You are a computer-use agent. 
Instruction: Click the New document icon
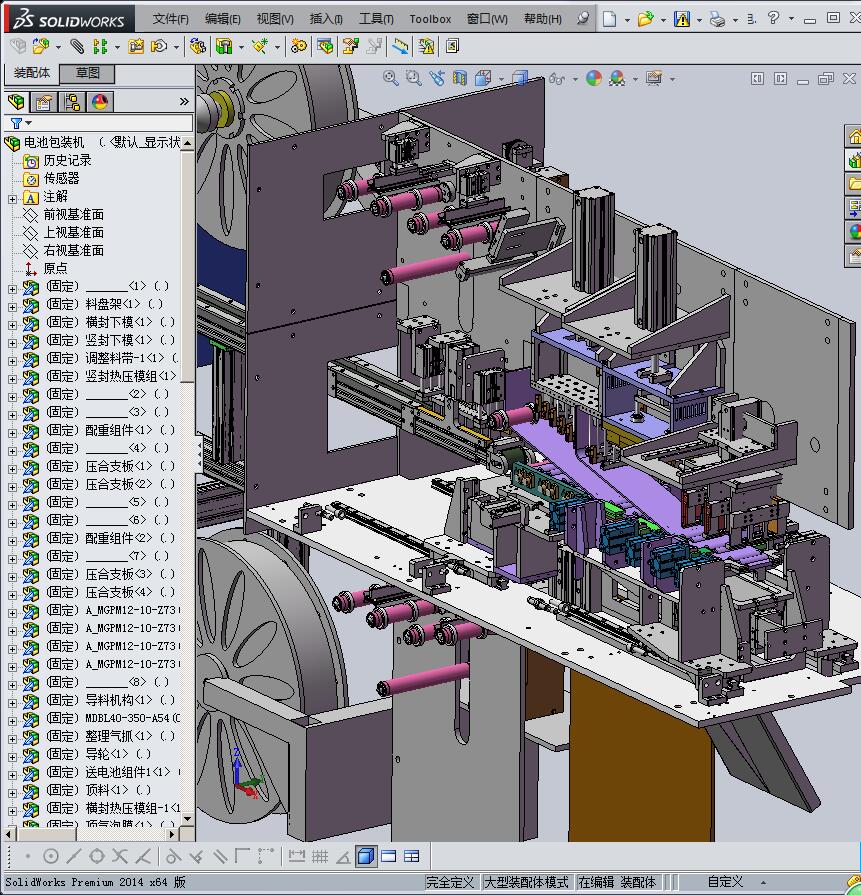[609, 18]
